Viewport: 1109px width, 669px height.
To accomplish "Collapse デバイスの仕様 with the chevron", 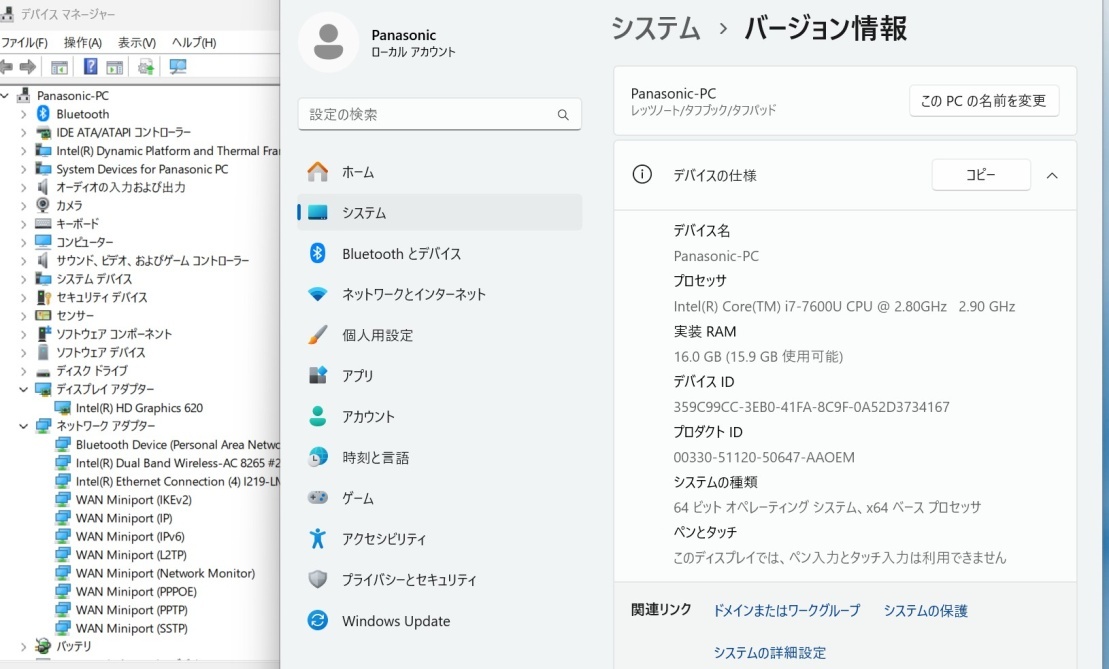I will 1051,175.
